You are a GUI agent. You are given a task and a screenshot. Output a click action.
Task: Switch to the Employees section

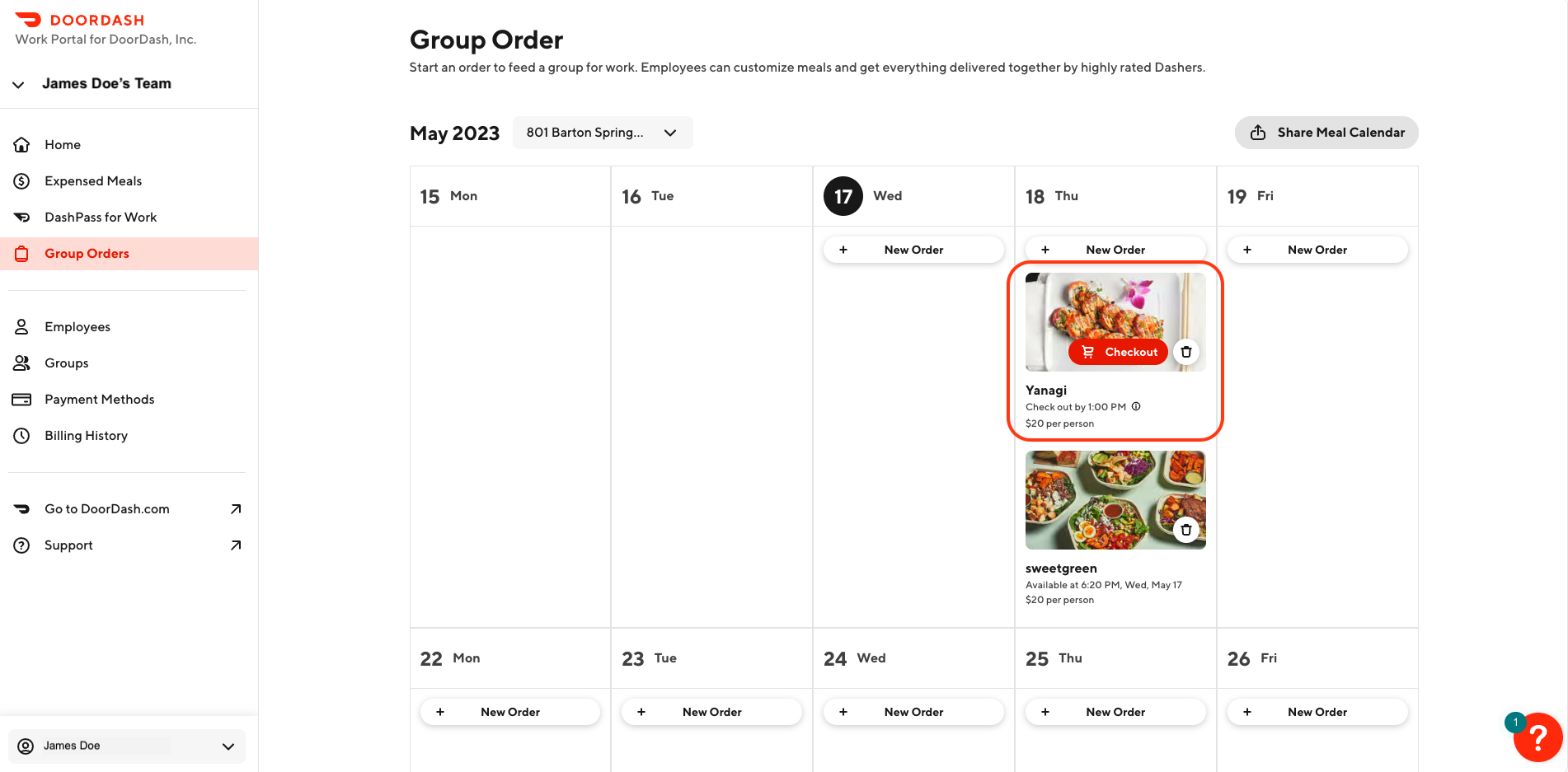pyautogui.click(x=77, y=326)
